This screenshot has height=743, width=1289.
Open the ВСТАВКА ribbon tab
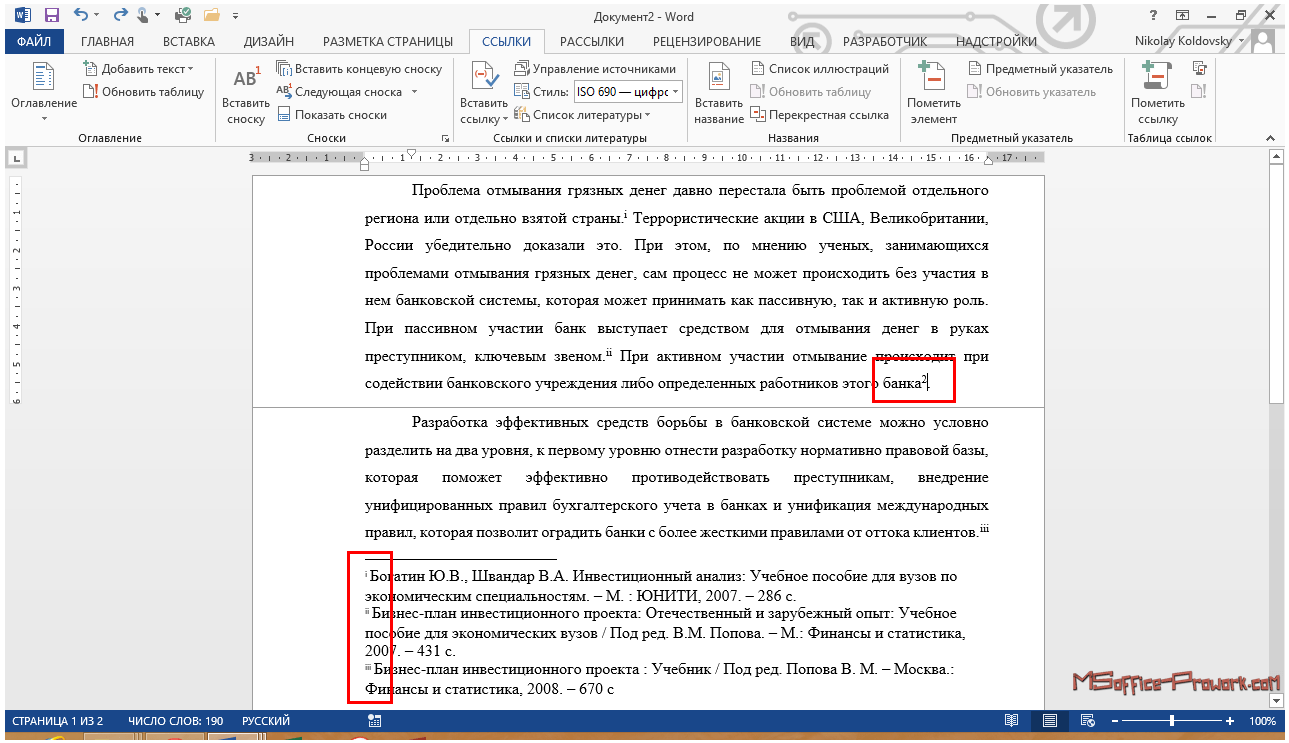tap(188, 41)
